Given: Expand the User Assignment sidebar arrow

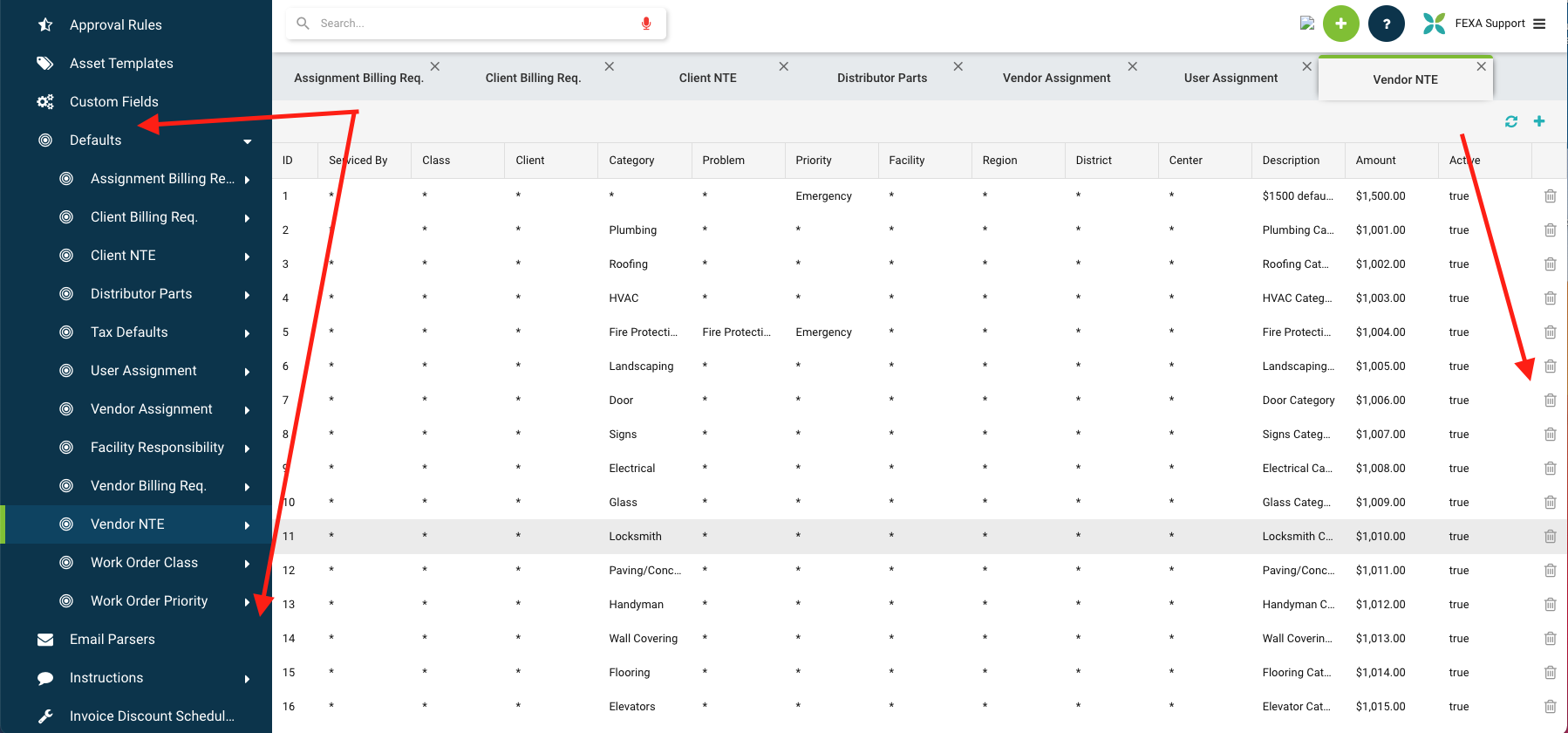Looking at the screenshot, I should click(248, 372).
